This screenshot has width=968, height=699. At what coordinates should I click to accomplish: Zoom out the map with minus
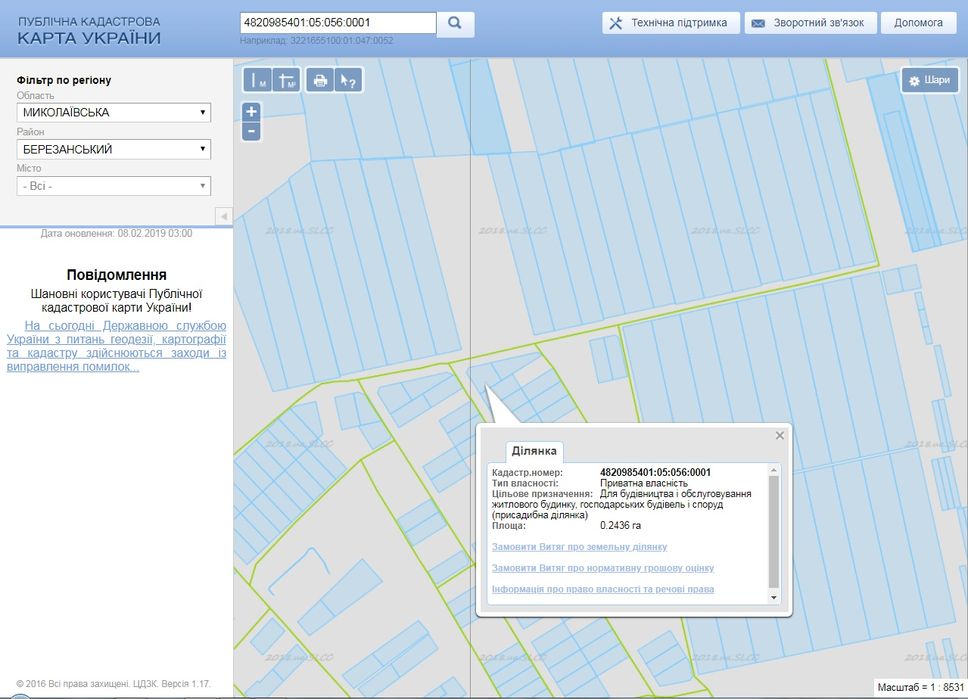pyautogui.click(x=251, y=131)
